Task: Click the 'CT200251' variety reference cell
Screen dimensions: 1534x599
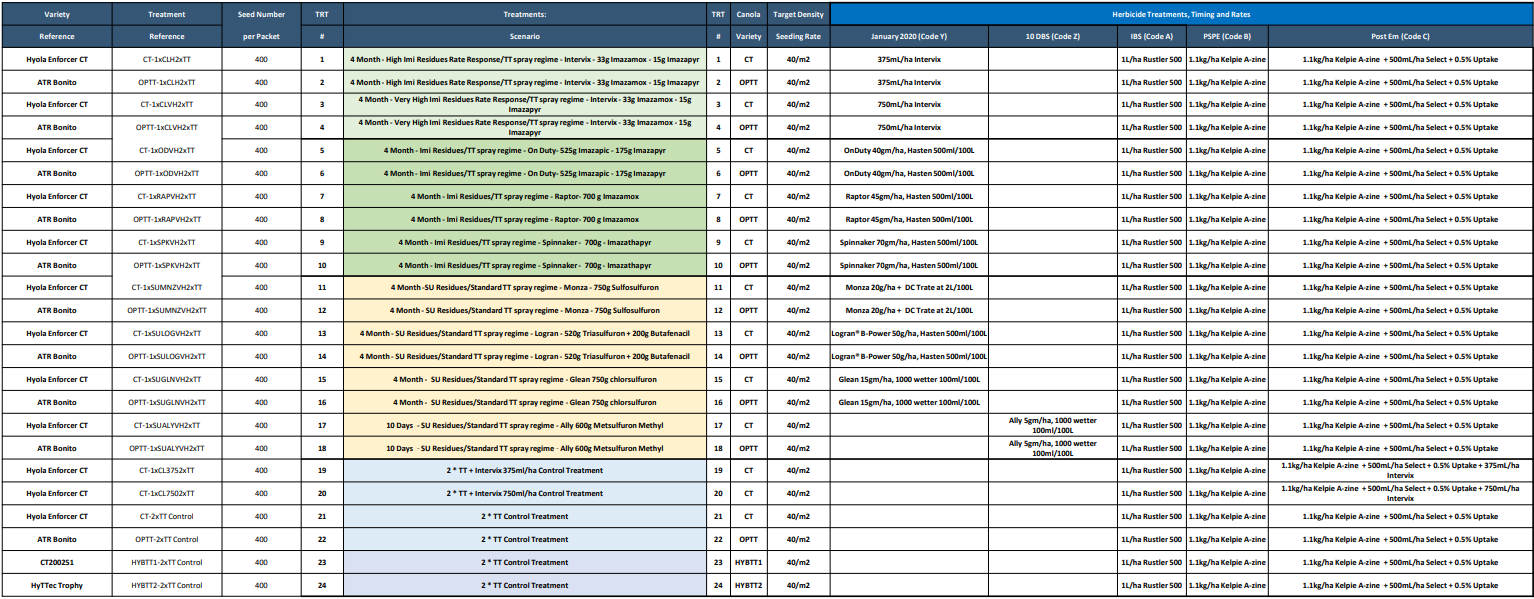Action: (x=57, y=562)
